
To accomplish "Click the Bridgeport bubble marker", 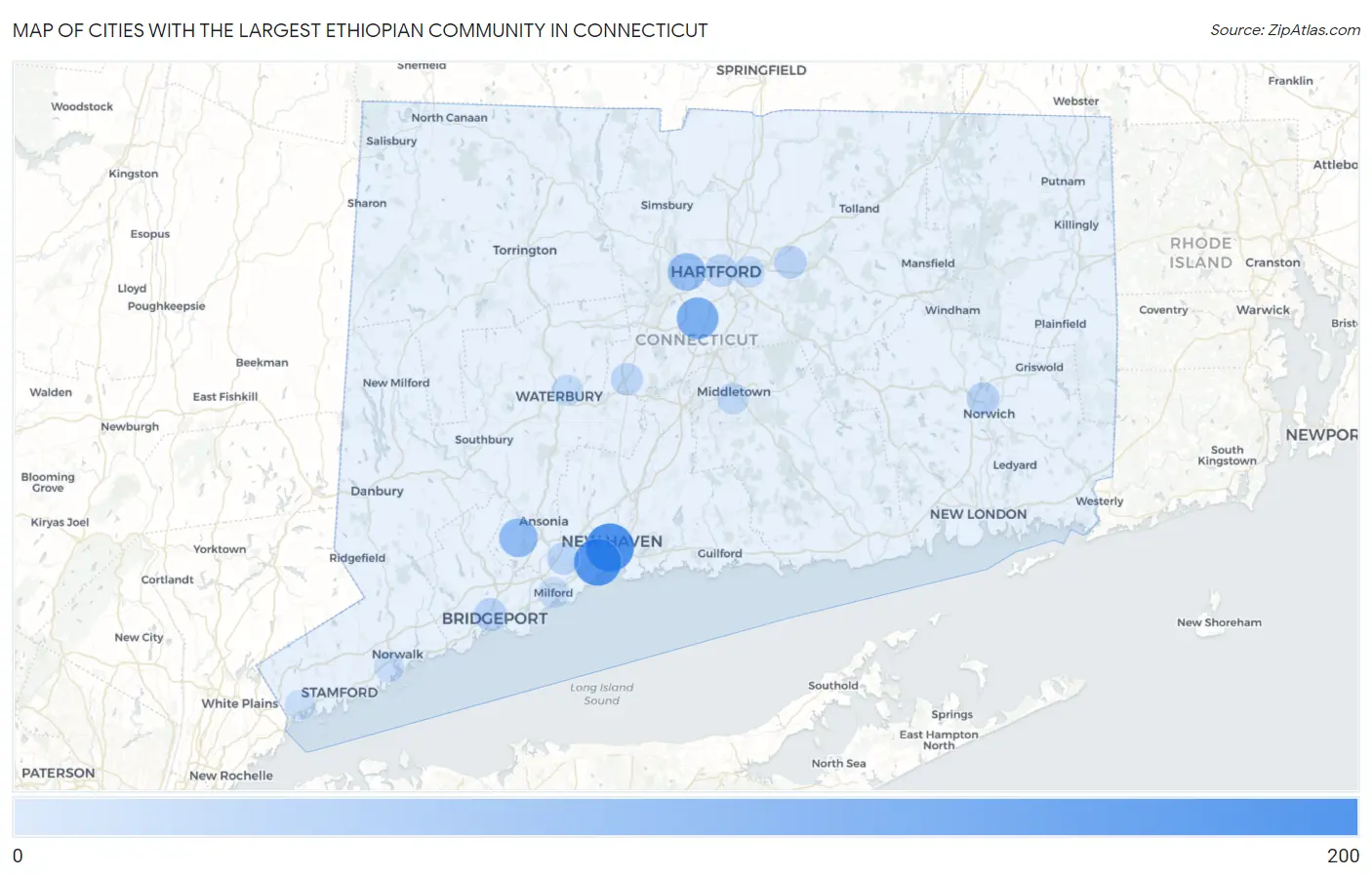I will click(x=490, y=615).
